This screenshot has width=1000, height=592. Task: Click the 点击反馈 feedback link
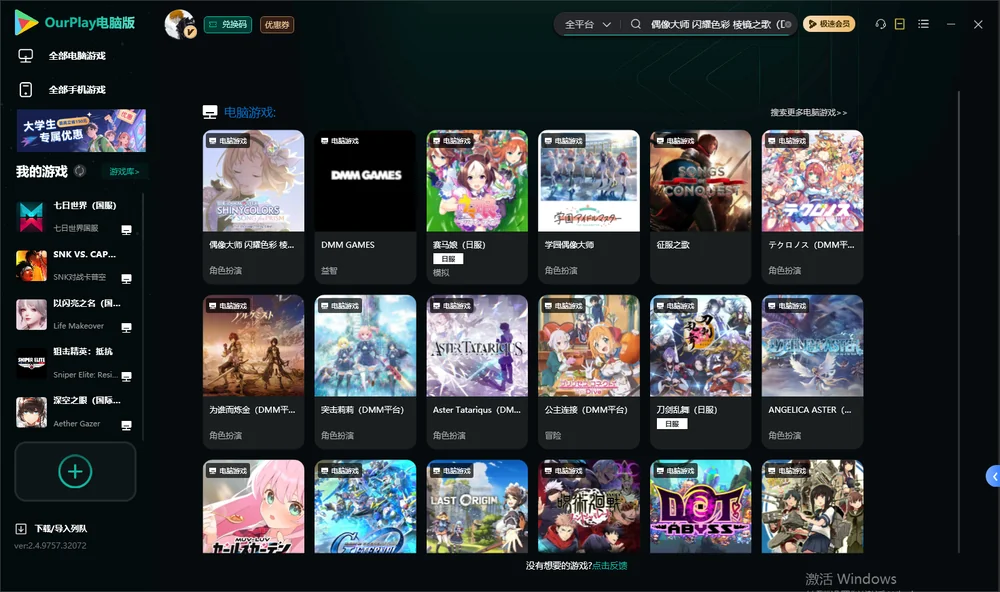pos(610,565)
